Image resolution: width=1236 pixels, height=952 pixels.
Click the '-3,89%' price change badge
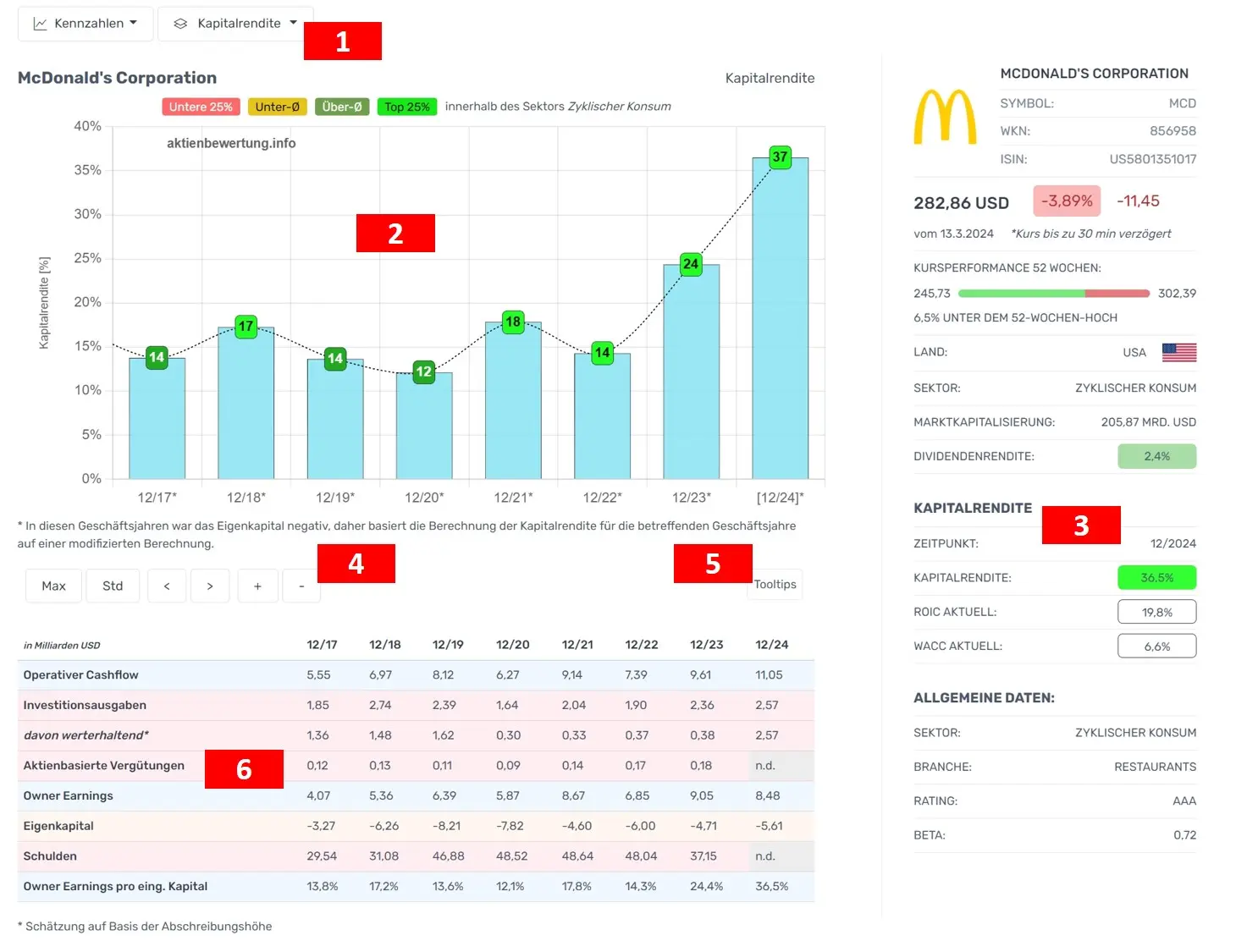tap(1067, 201)
